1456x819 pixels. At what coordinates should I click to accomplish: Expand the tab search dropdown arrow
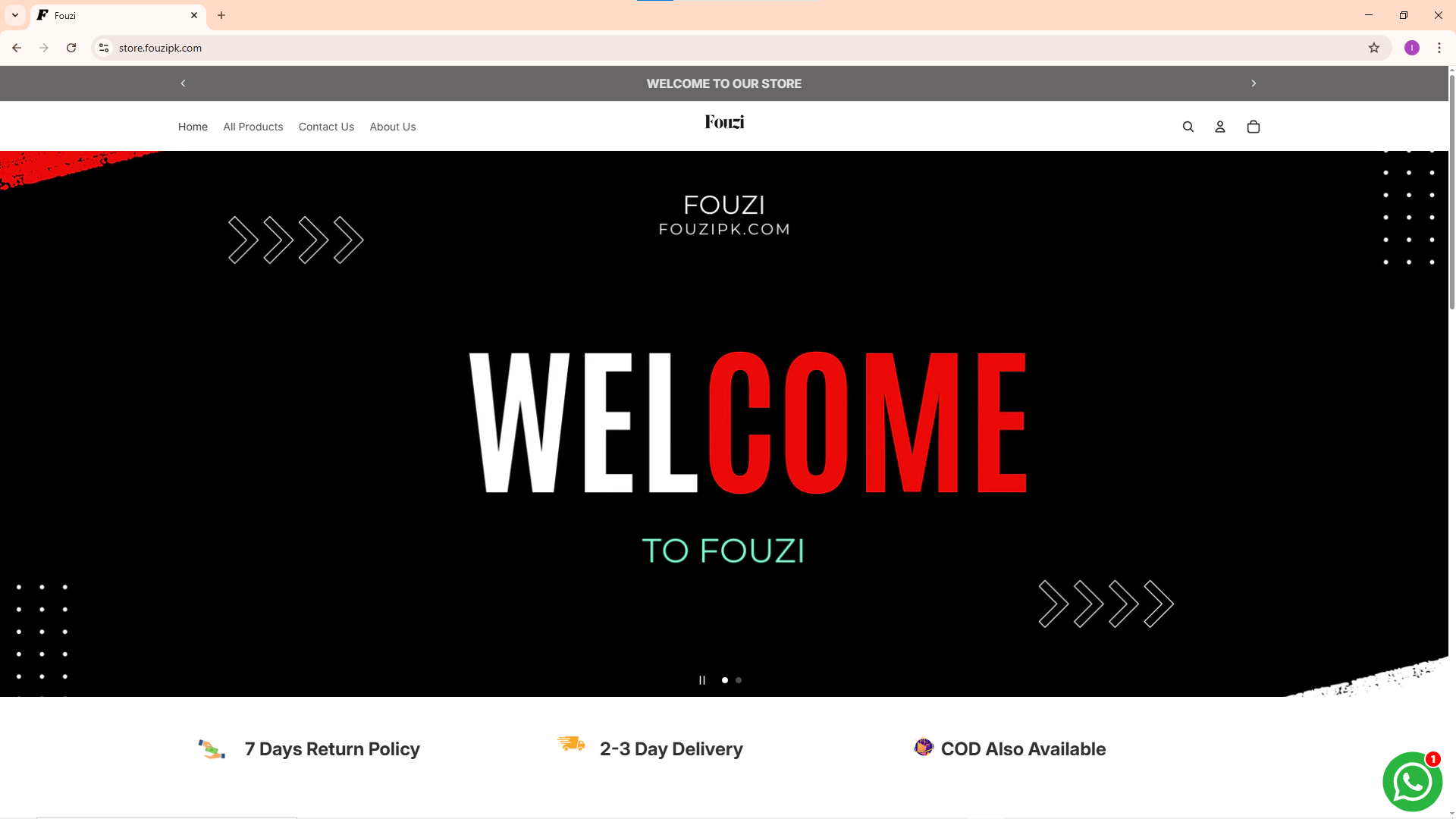pyautogui.click(x=15, y=15)
